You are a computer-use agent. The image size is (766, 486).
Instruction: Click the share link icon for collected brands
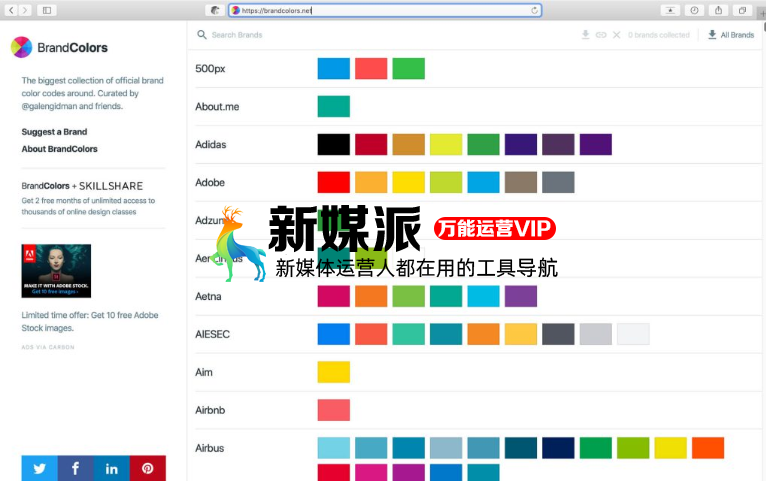click(601, 35)
